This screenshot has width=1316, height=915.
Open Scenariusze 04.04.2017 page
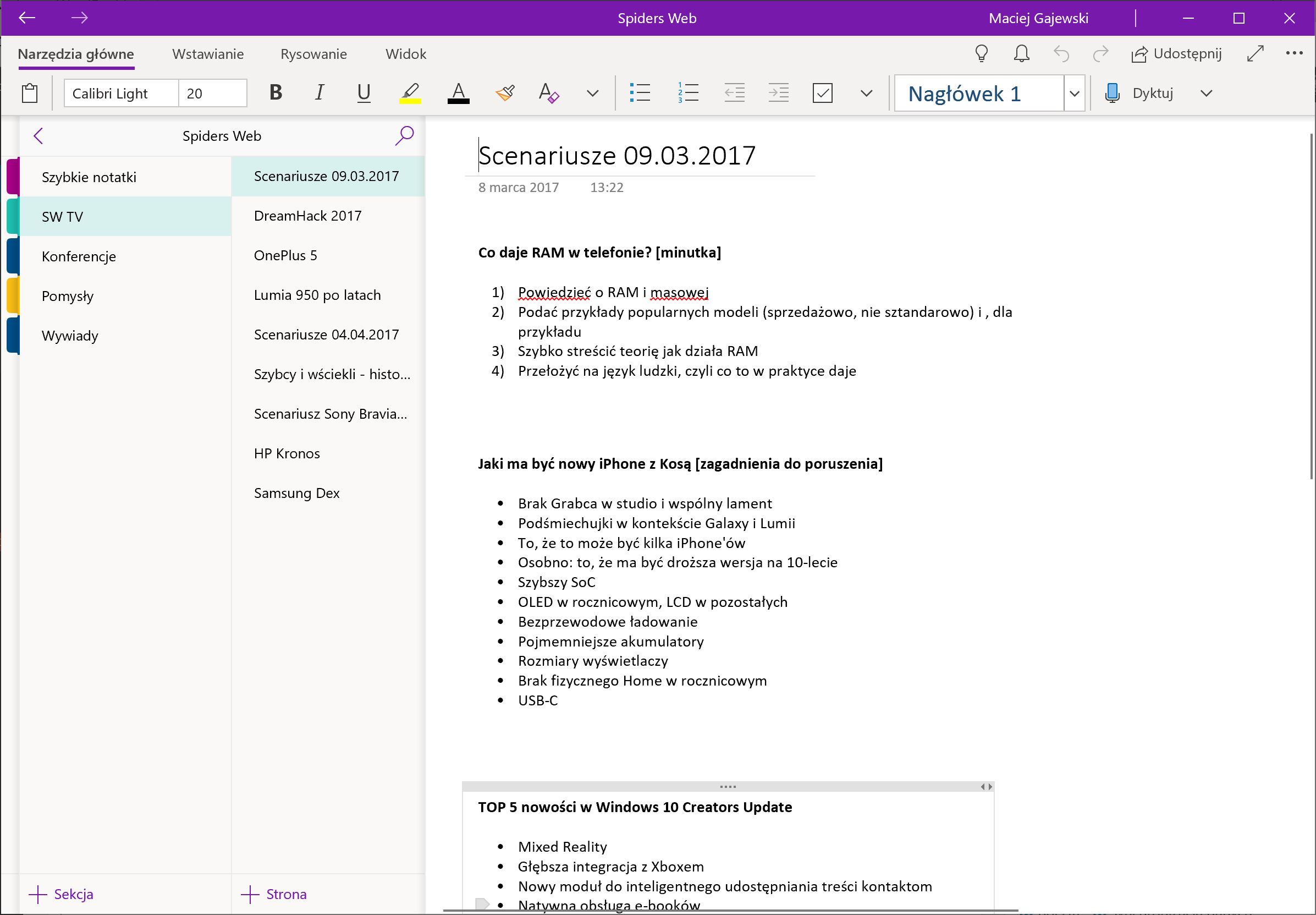coord(328,334)
